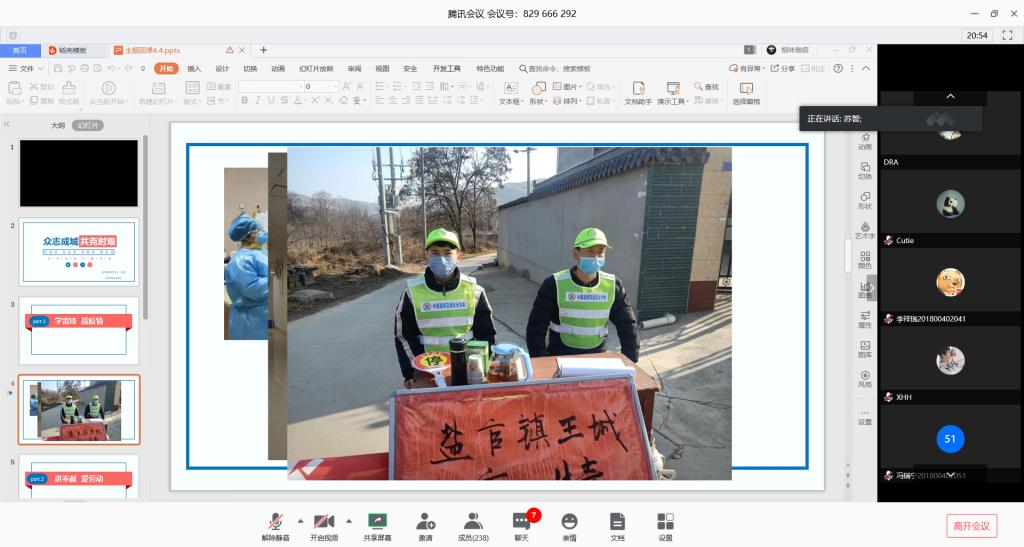Select slide 2 thumbnail 众志成城共克时艰
The image size is (1024, 547).
(79, 251)
